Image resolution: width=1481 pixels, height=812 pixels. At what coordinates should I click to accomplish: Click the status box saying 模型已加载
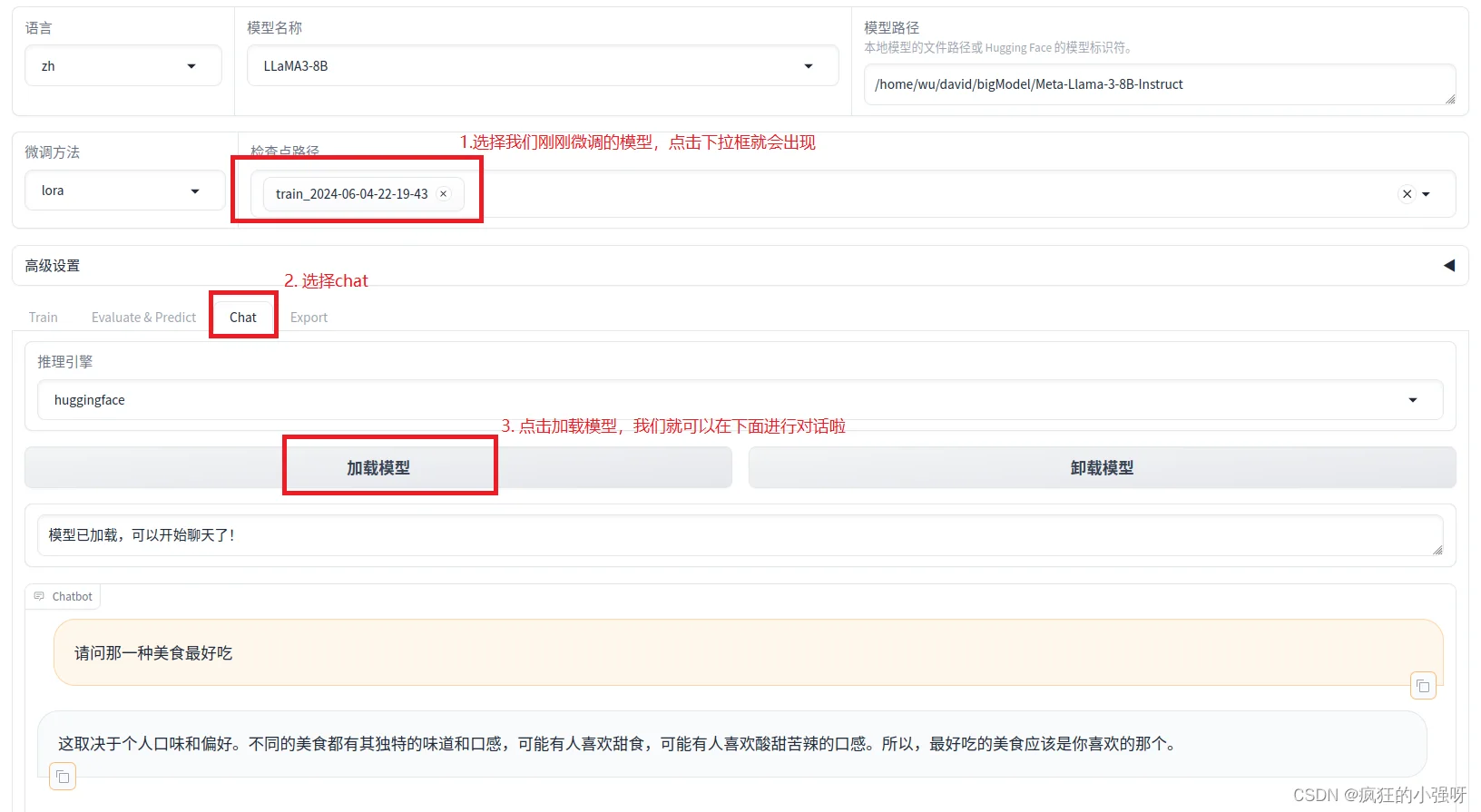pyautogui.click(x=740, y=535)
